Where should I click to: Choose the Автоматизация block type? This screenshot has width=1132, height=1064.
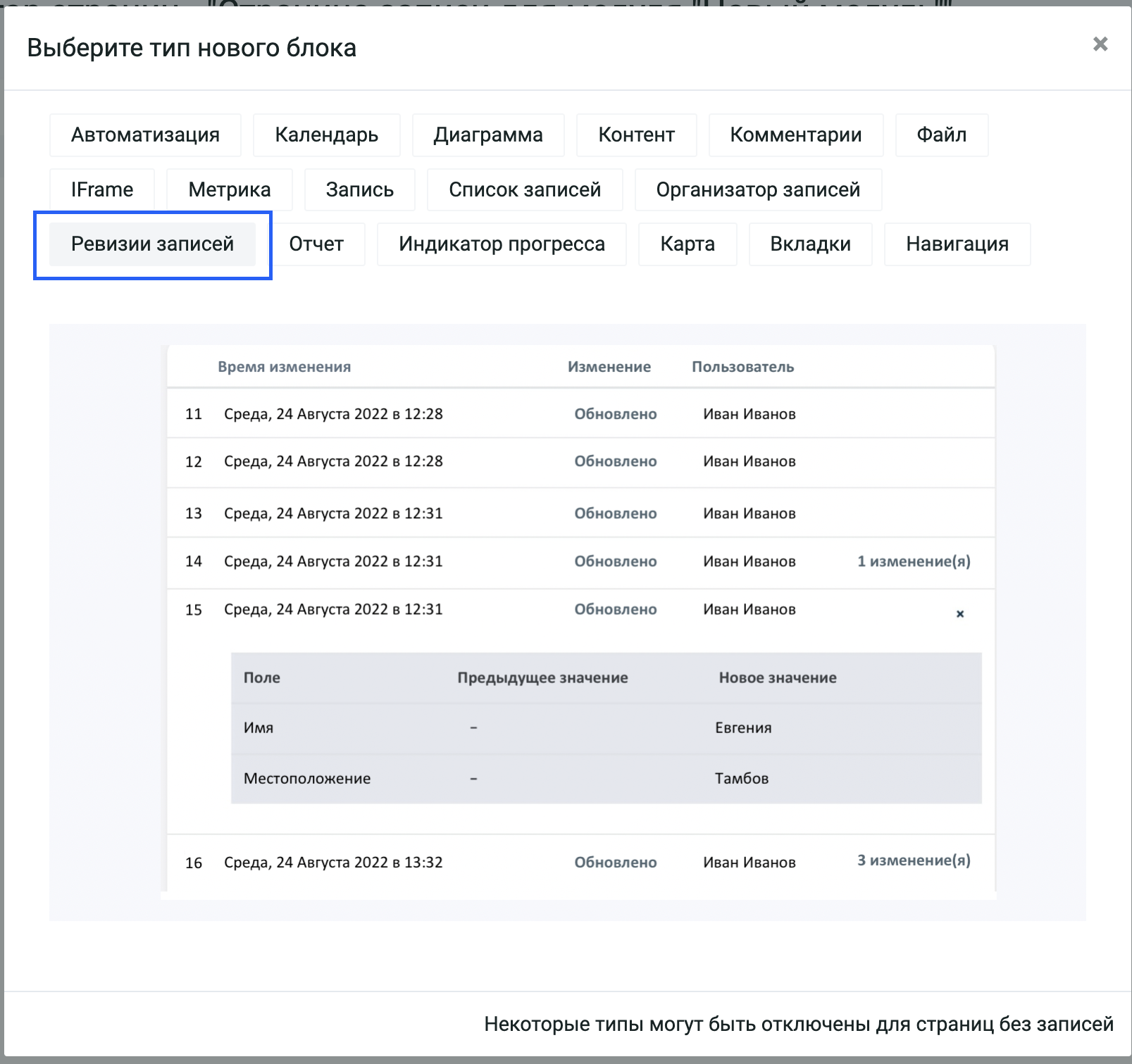[x=145, y=134]
